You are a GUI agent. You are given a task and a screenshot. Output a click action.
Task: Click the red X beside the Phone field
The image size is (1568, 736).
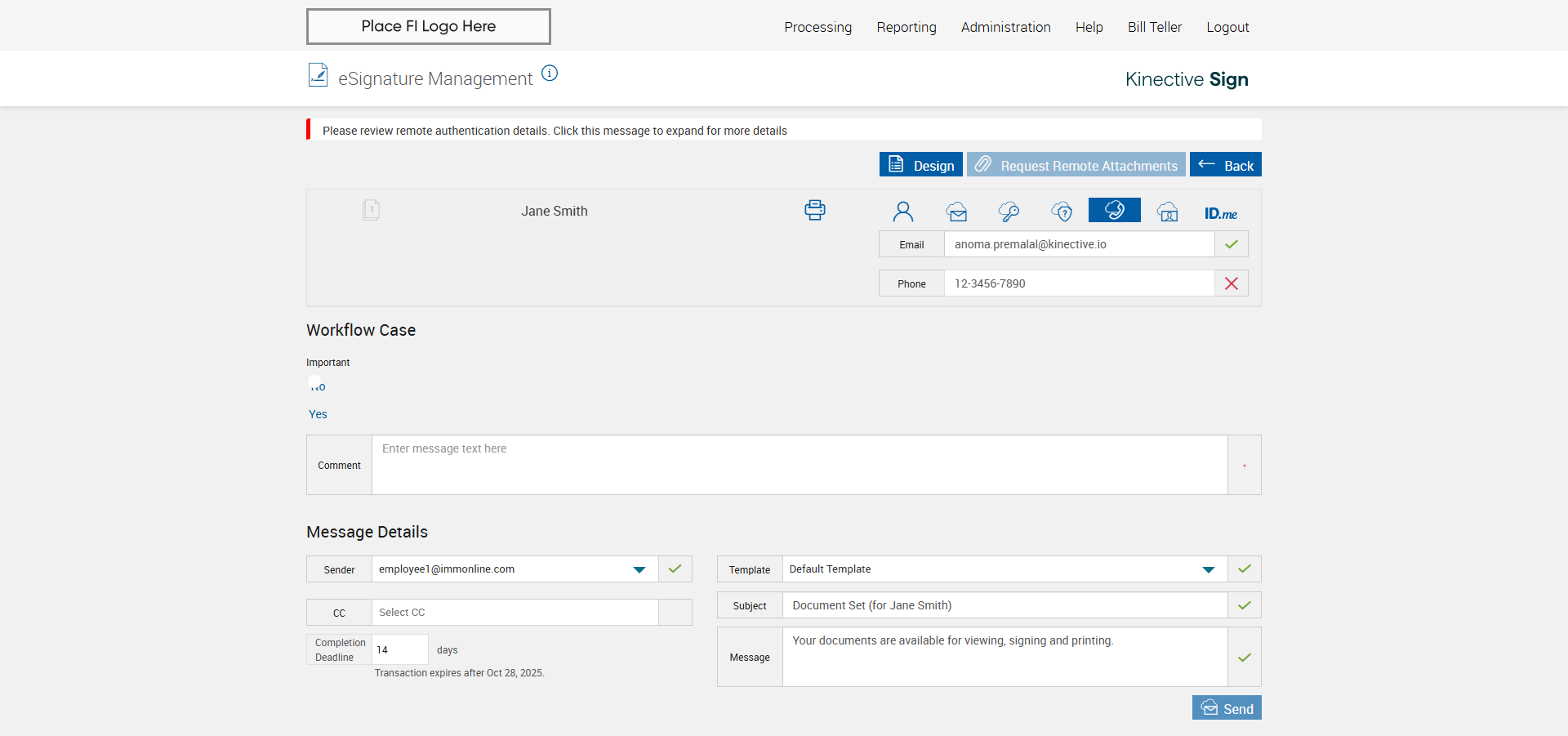point(1231,283)
